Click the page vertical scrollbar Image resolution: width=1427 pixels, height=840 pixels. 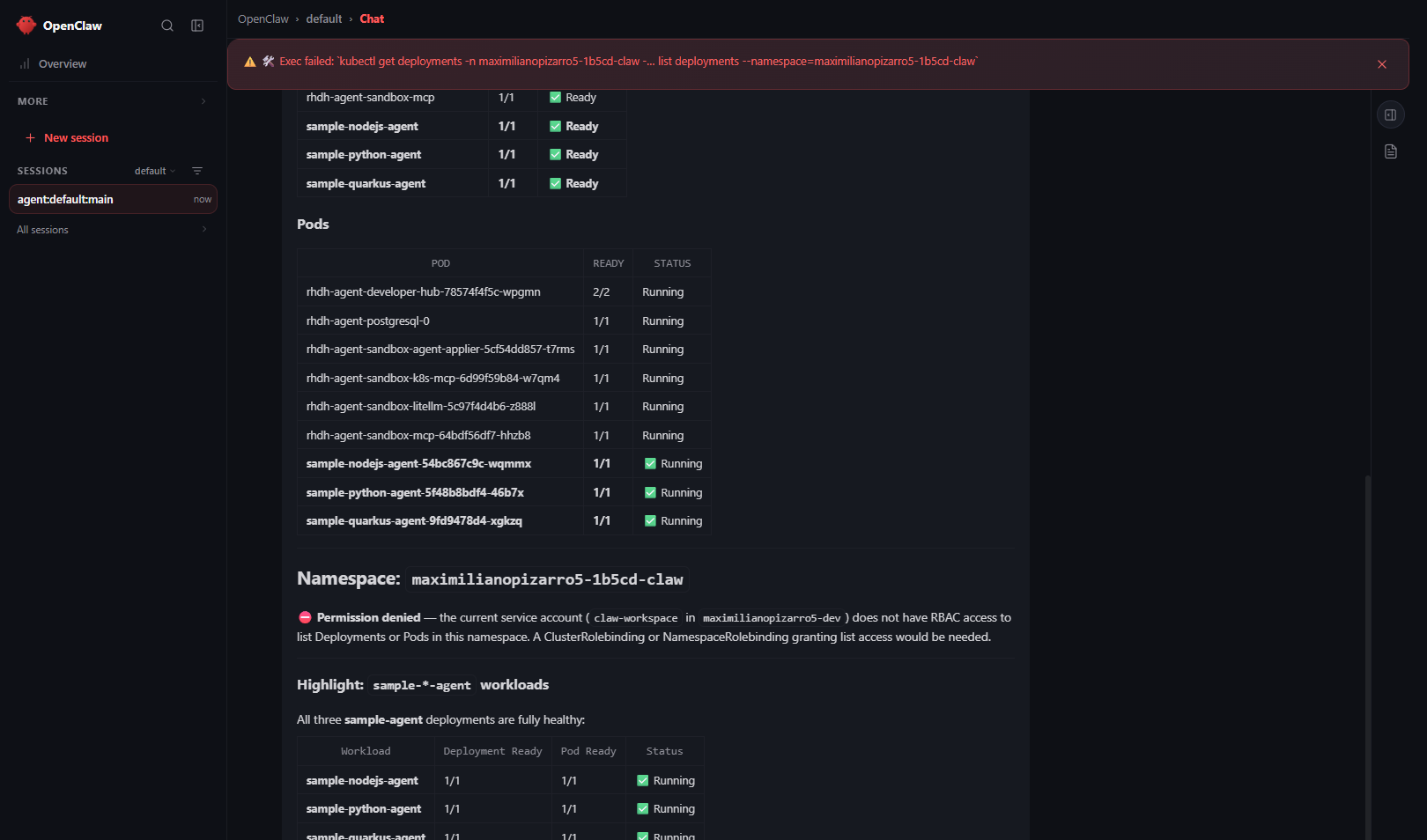[1368, 656]
